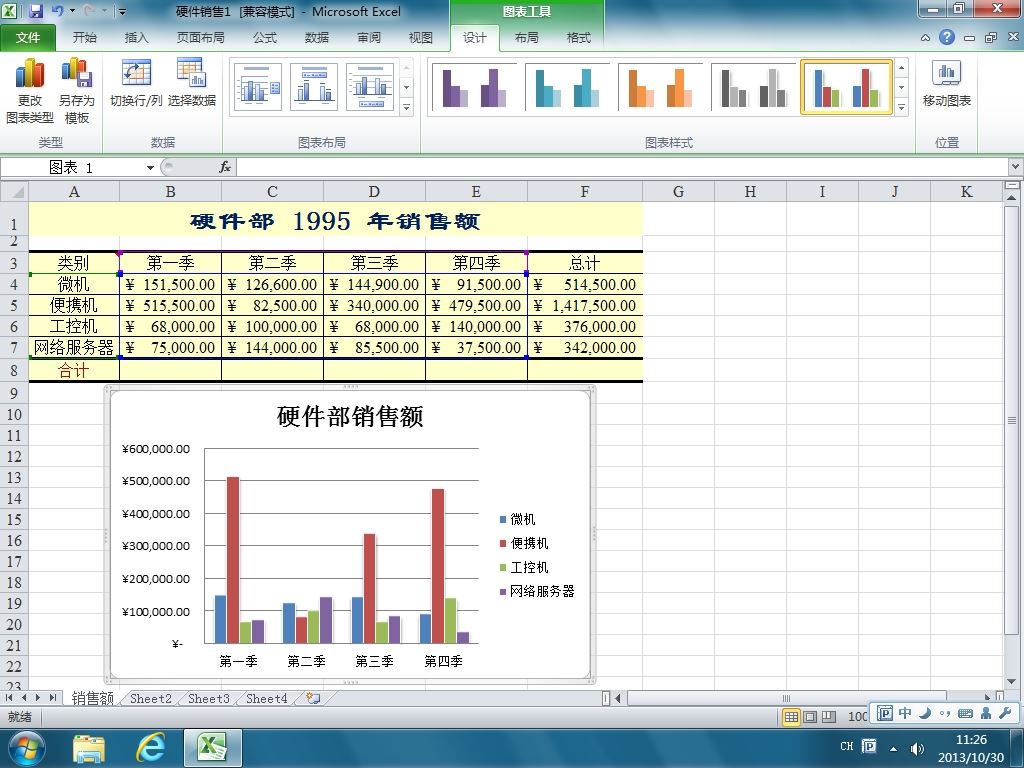Apply purple chart style
This screenshot has height=768, width=1024.
coord(474,88)
